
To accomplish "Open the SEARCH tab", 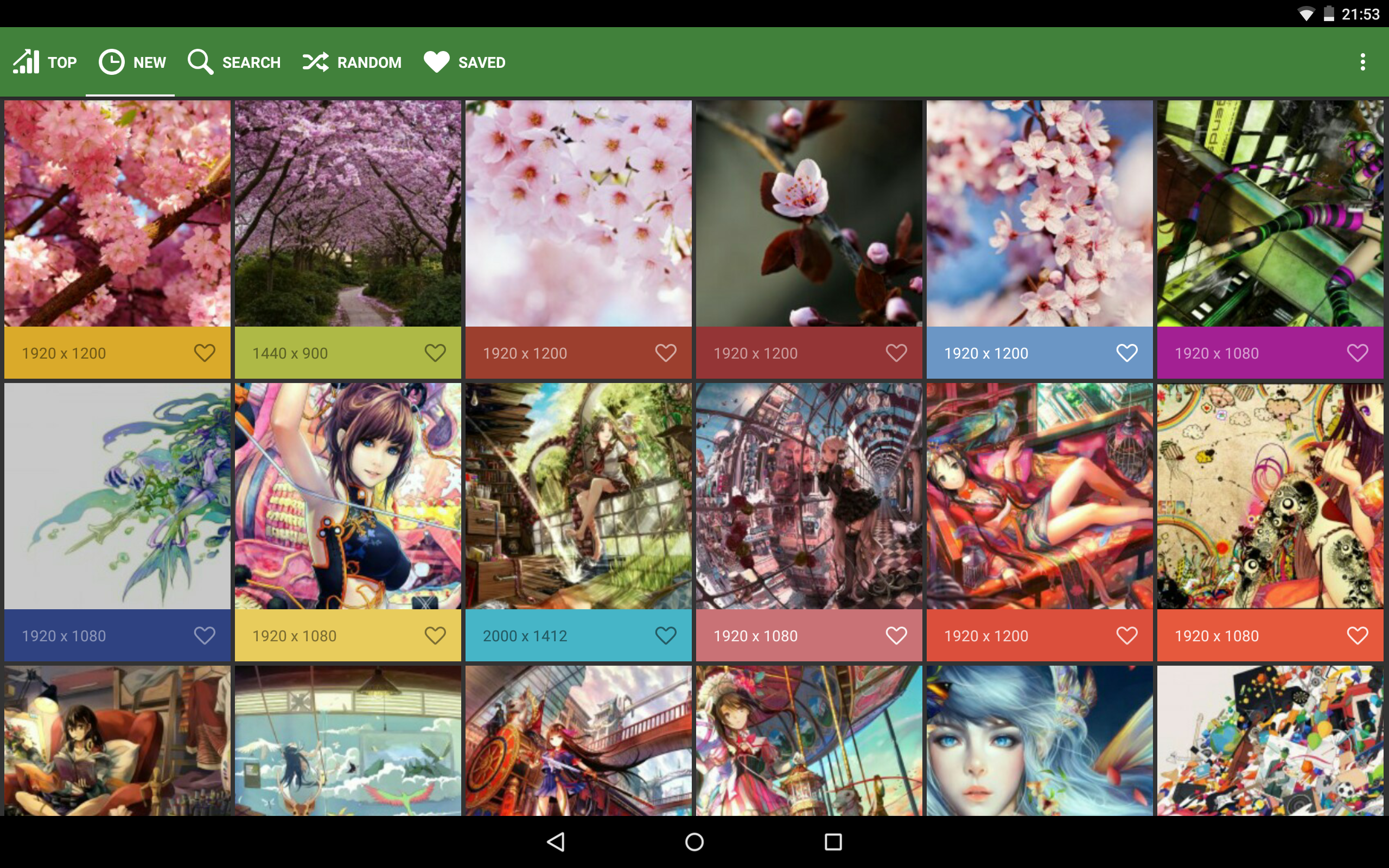I will click(x=234, y=62).
